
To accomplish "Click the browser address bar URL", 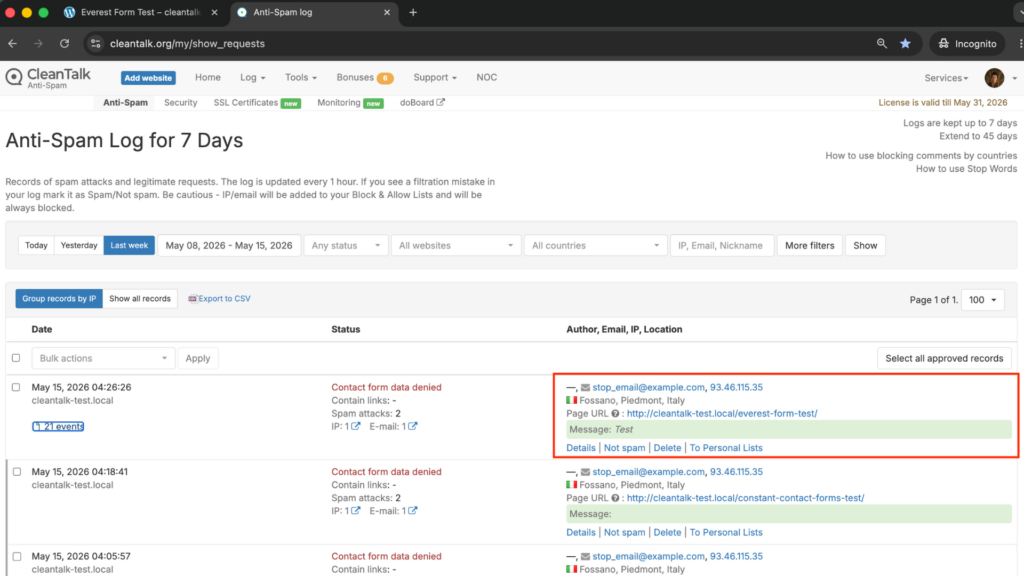I will 187,44.
